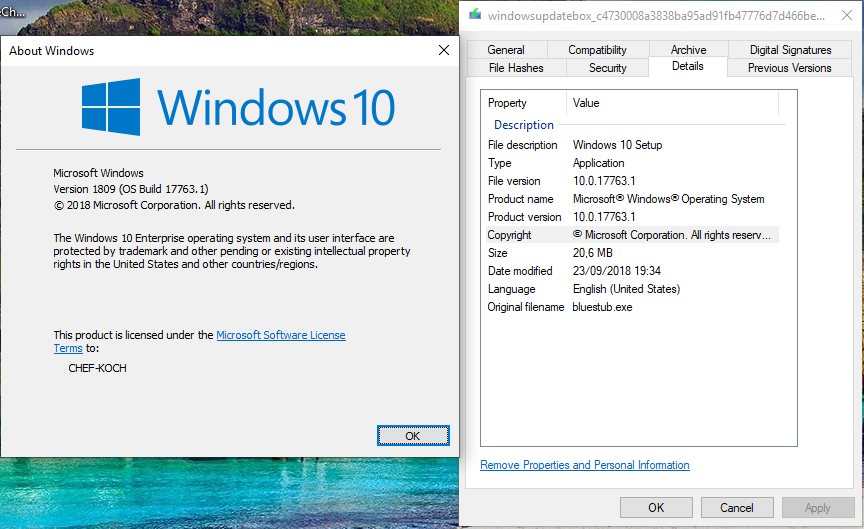Switch to the File Hashes tab
The width and height of the screenshot is (864, 529).
[516, 68]
